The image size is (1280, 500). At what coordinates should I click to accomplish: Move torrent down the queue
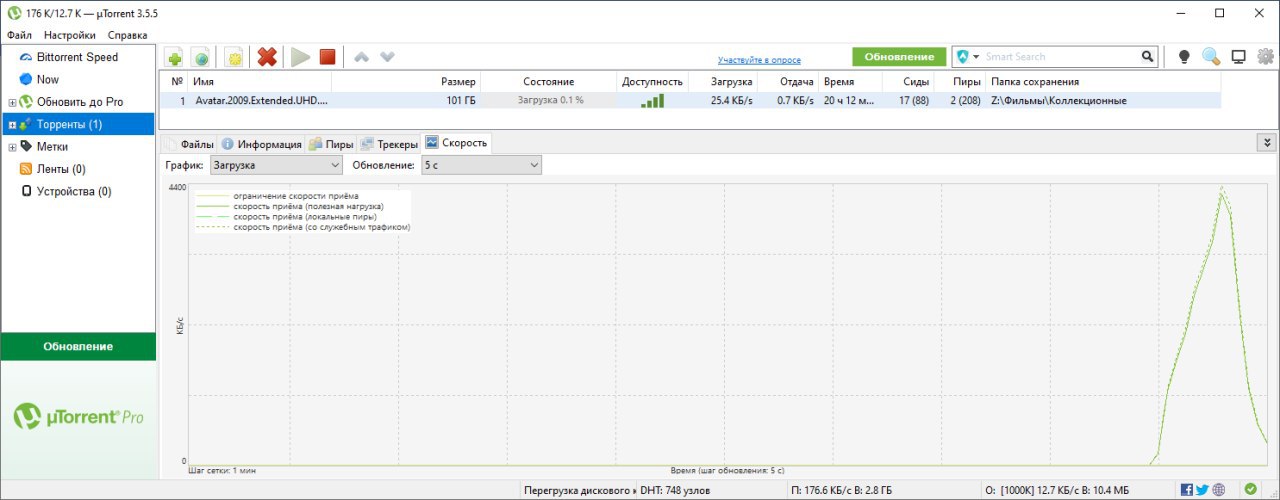click(387, 57)
